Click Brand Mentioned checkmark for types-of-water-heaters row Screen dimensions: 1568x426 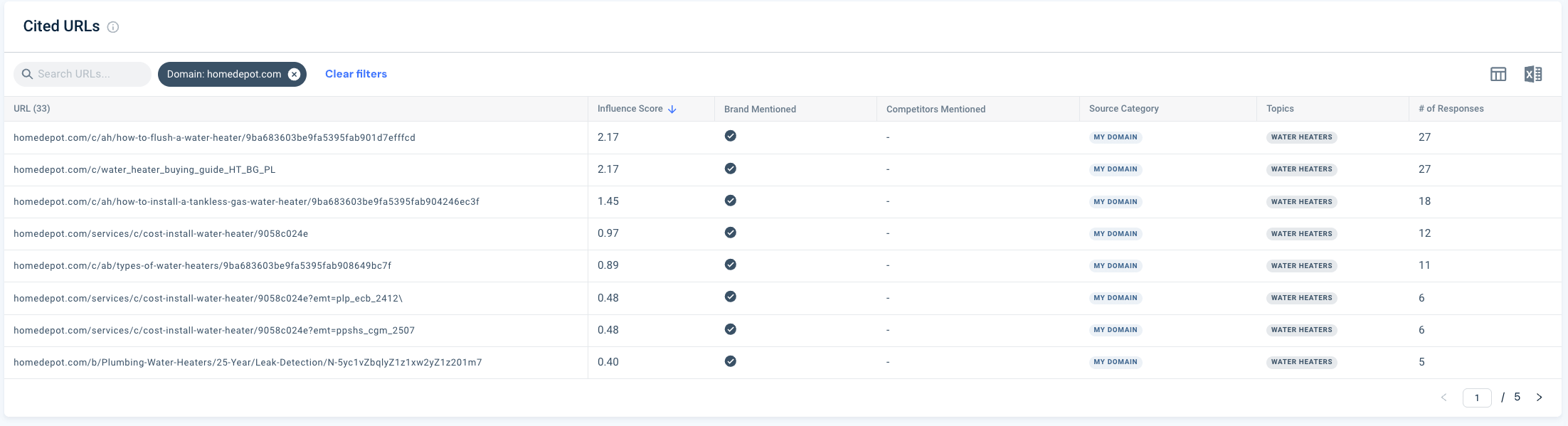point(731,265)
